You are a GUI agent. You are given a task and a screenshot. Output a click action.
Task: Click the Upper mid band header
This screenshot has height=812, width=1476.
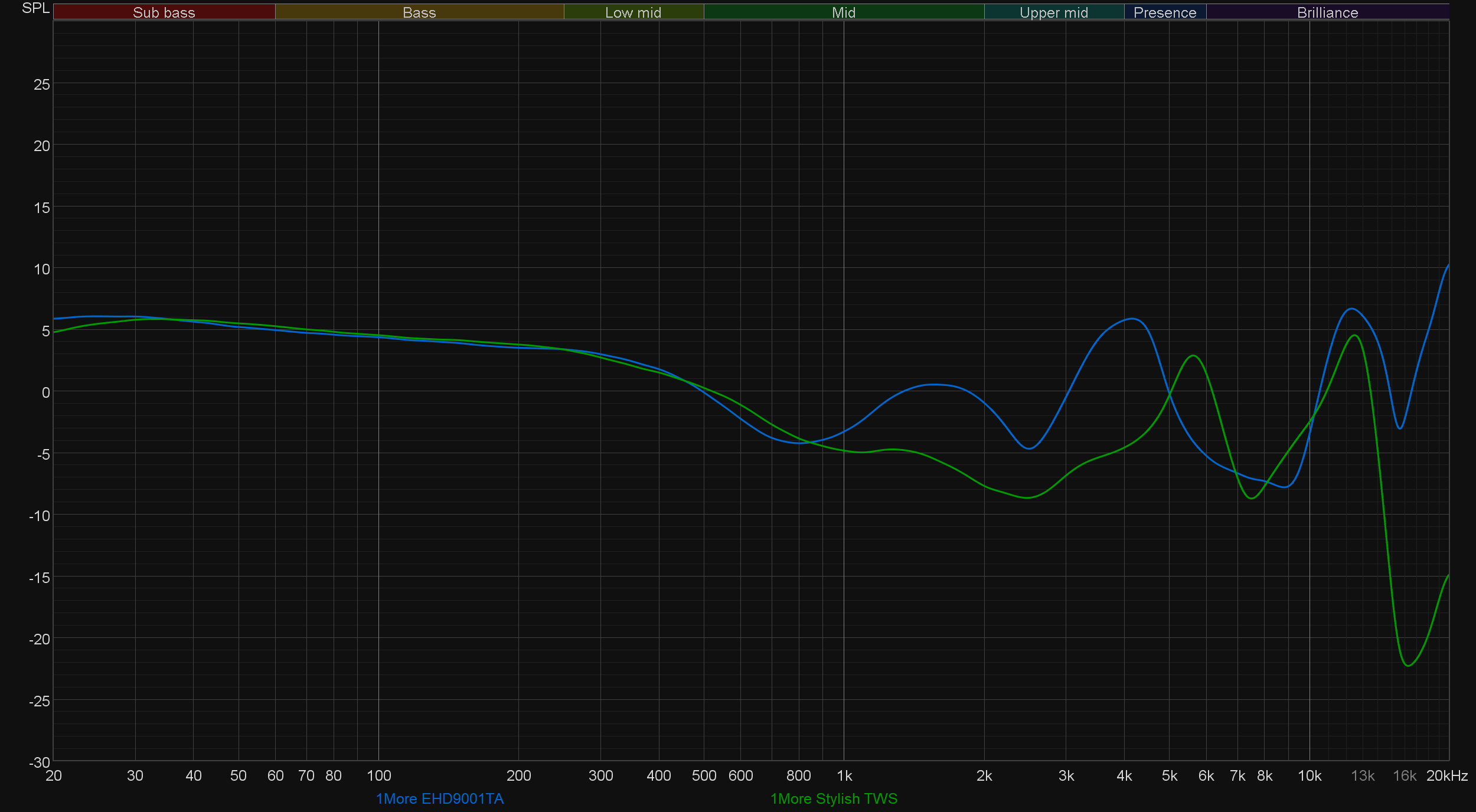[x=1053, y=12]
